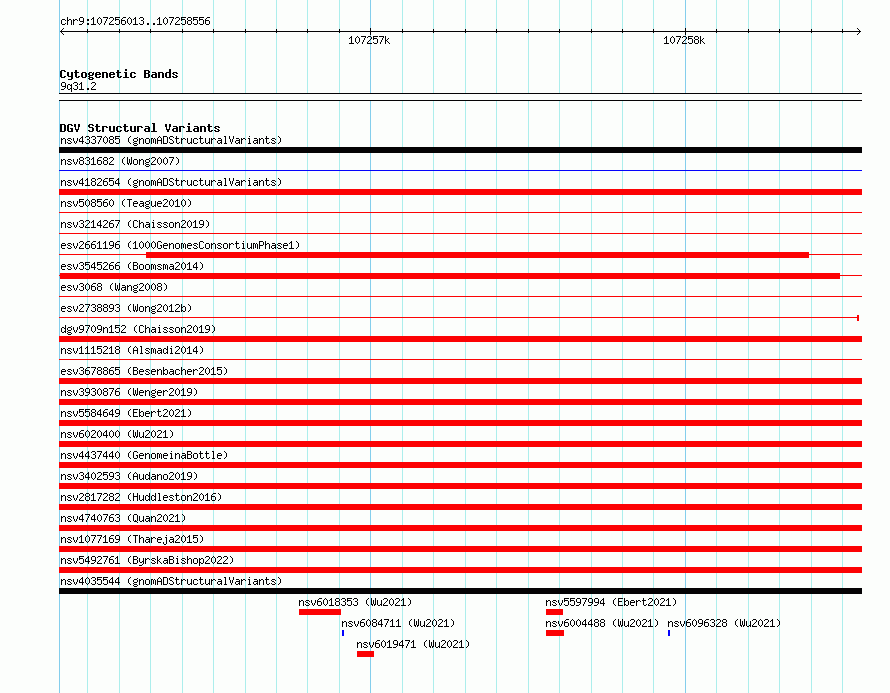Click nsv4437440 (GenomeinaBottle) label
The height and width of the screenshot is (693, 890).
click(x=144, y=455)
